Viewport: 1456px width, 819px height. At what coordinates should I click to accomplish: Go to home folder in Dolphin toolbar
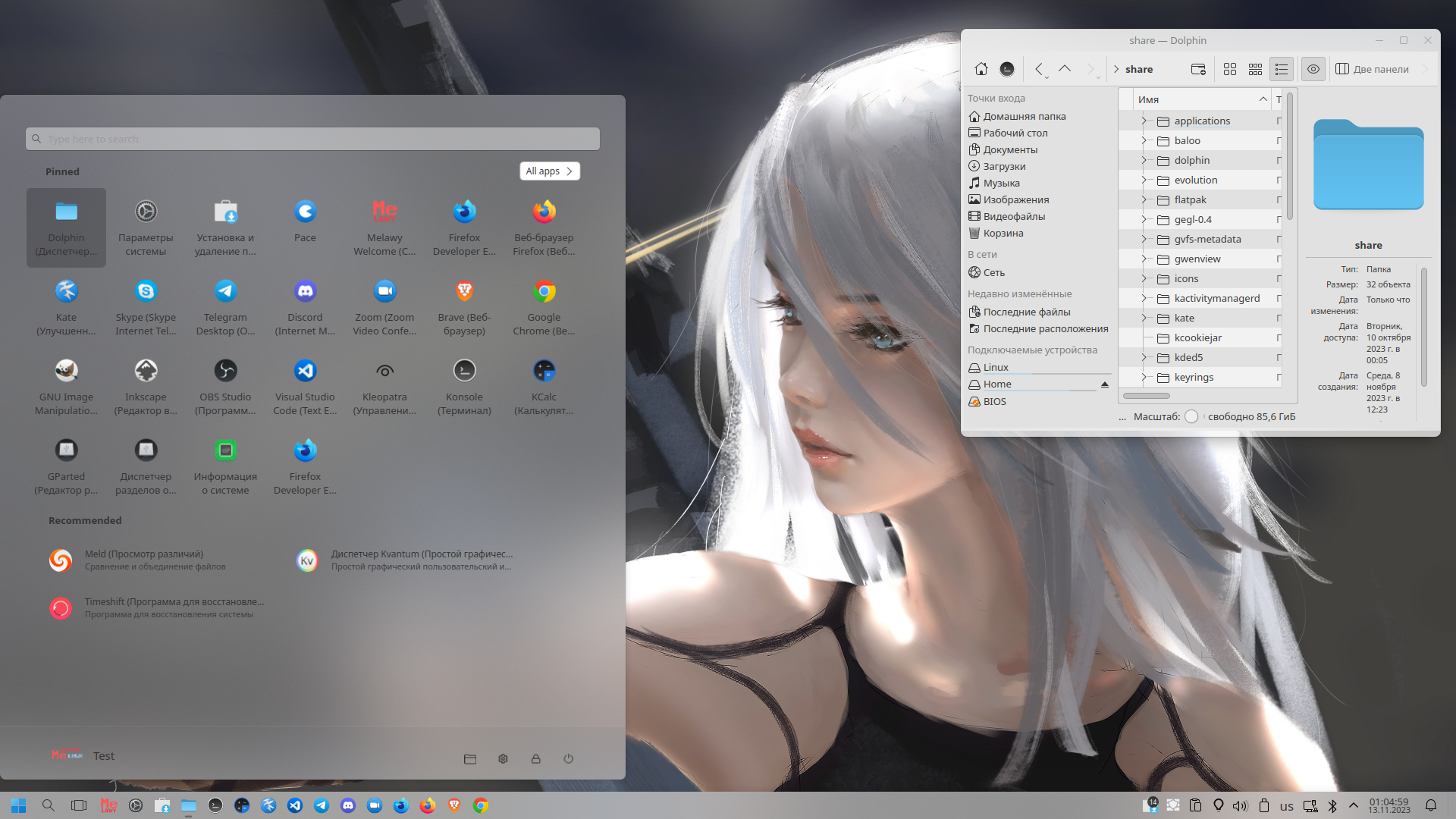pyautogui.click(x=981, y=69)
